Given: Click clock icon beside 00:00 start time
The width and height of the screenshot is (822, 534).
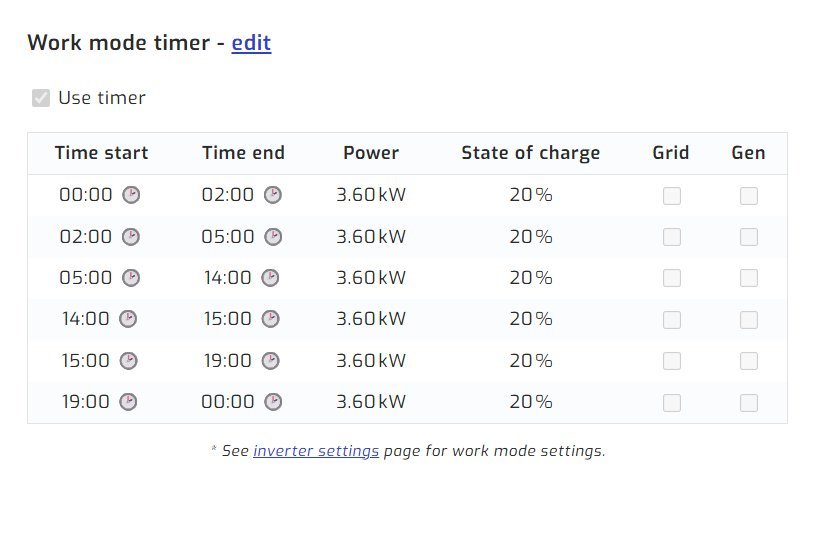Looking at the screenshot, I should click(x=131, y=195).
